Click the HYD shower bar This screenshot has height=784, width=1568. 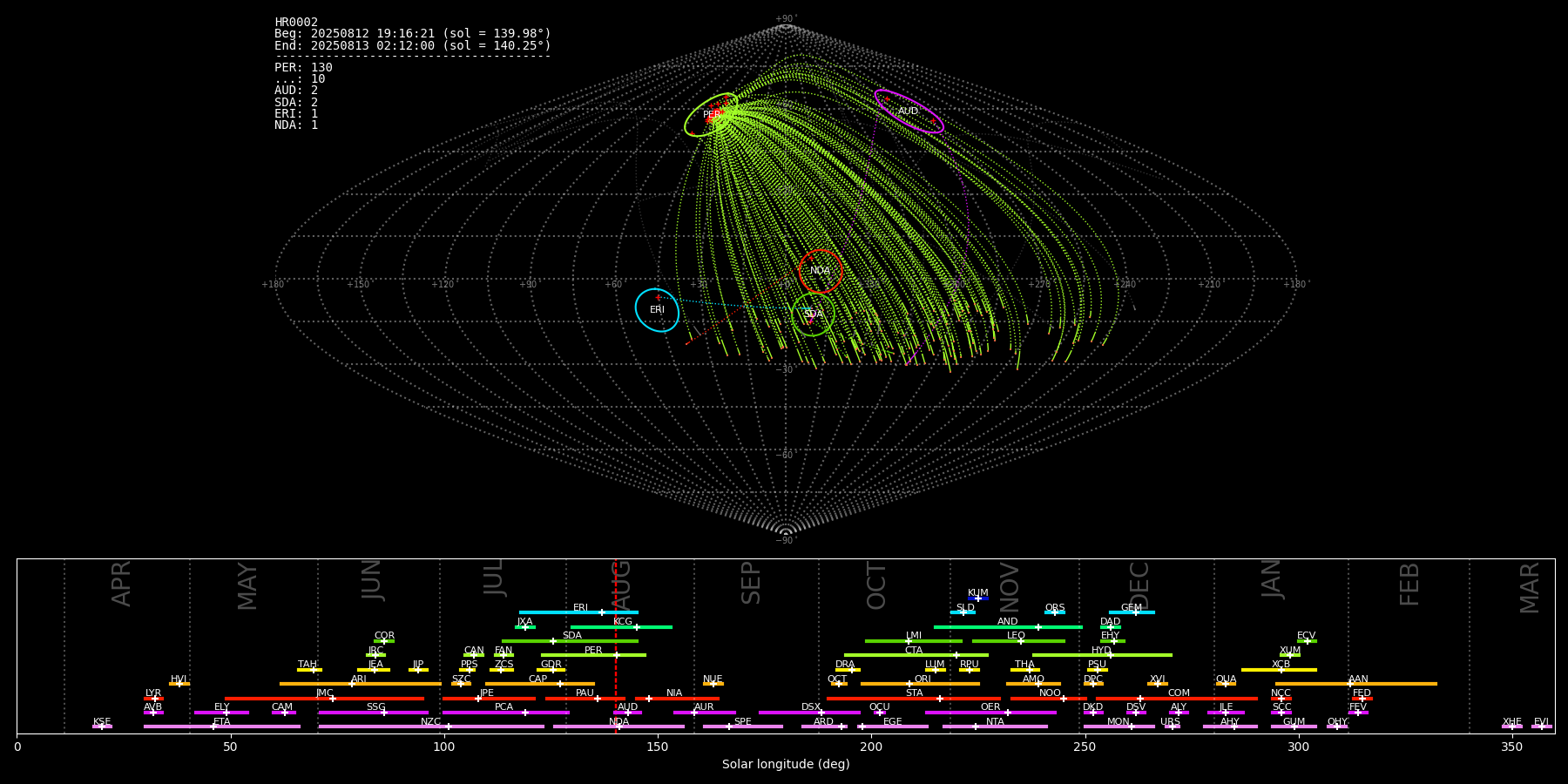1102,655
